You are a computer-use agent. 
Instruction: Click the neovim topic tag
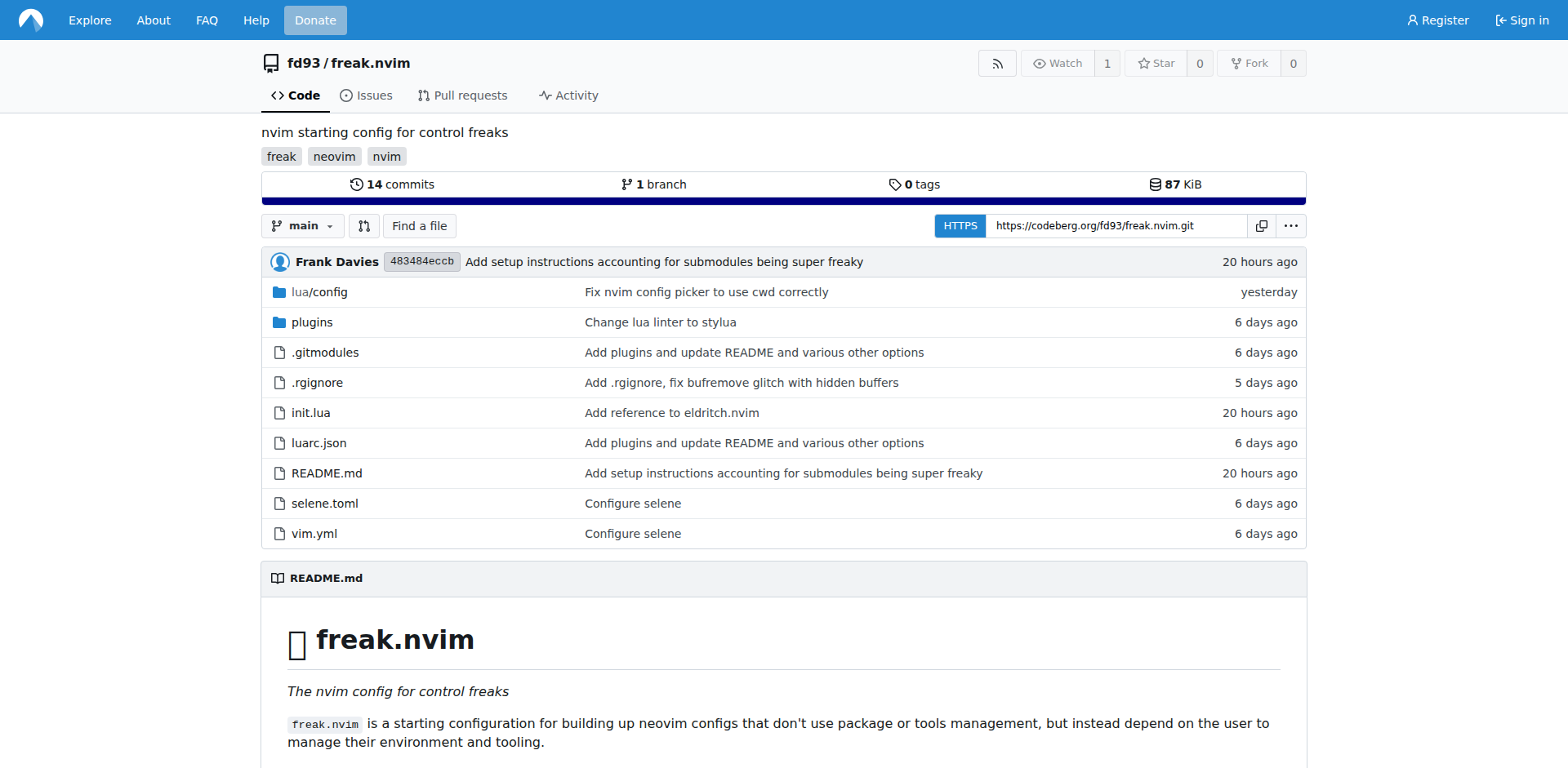[x=335, y=157]
